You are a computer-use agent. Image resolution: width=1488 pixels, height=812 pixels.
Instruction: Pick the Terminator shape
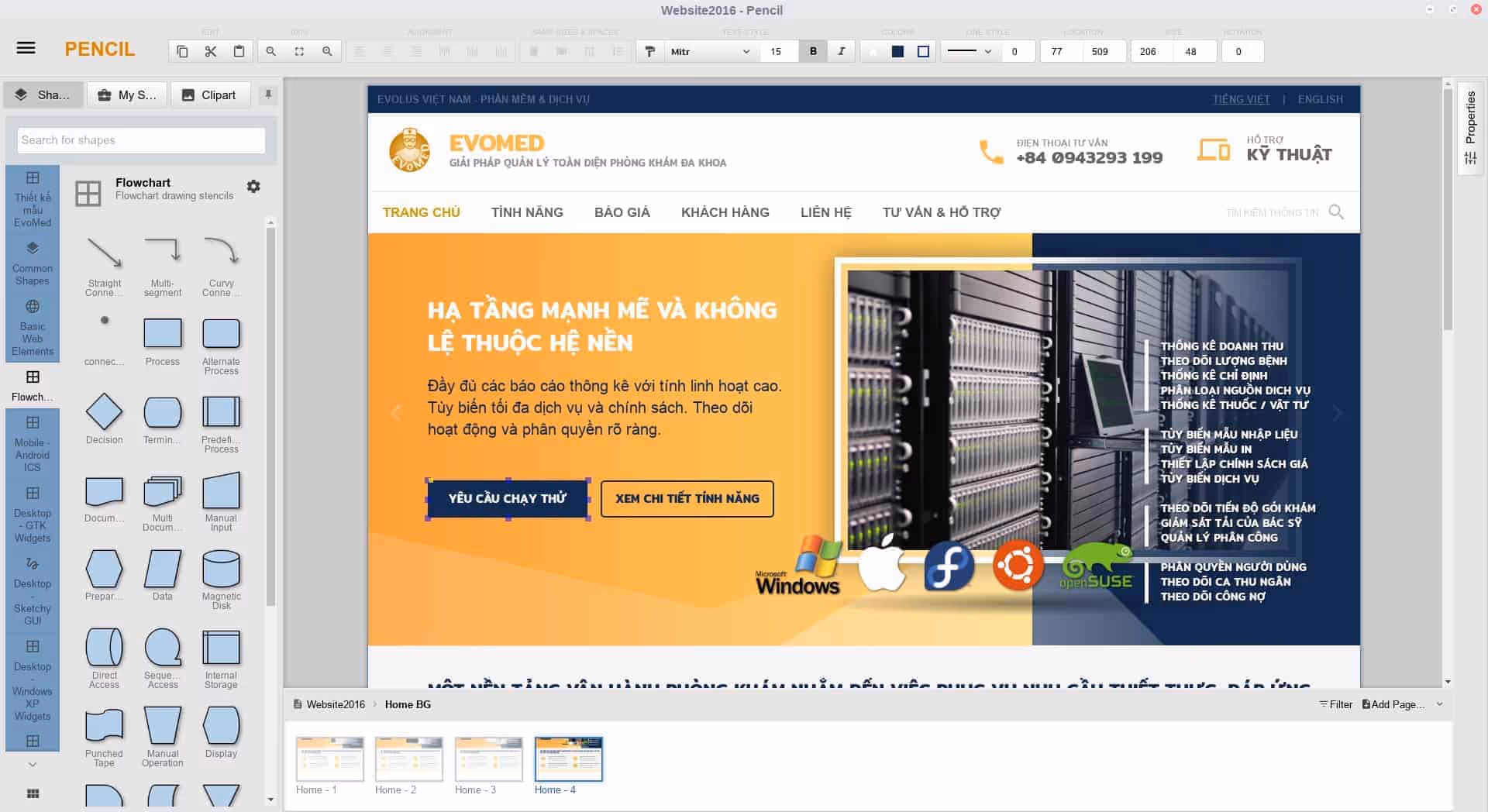pyautogui.click(x=163, y=419)
